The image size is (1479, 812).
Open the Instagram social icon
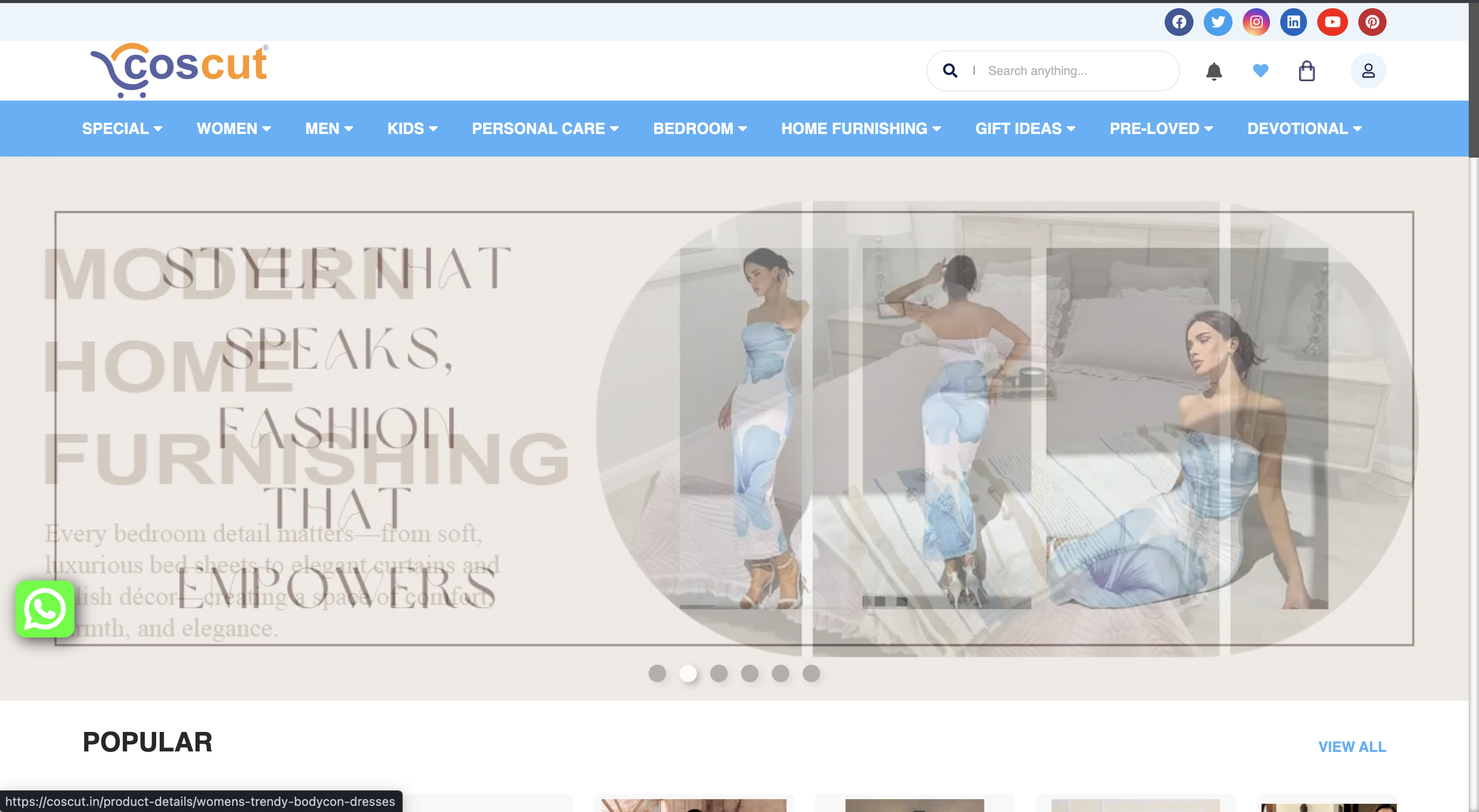pyautogui.click(x=1256, y=23)
